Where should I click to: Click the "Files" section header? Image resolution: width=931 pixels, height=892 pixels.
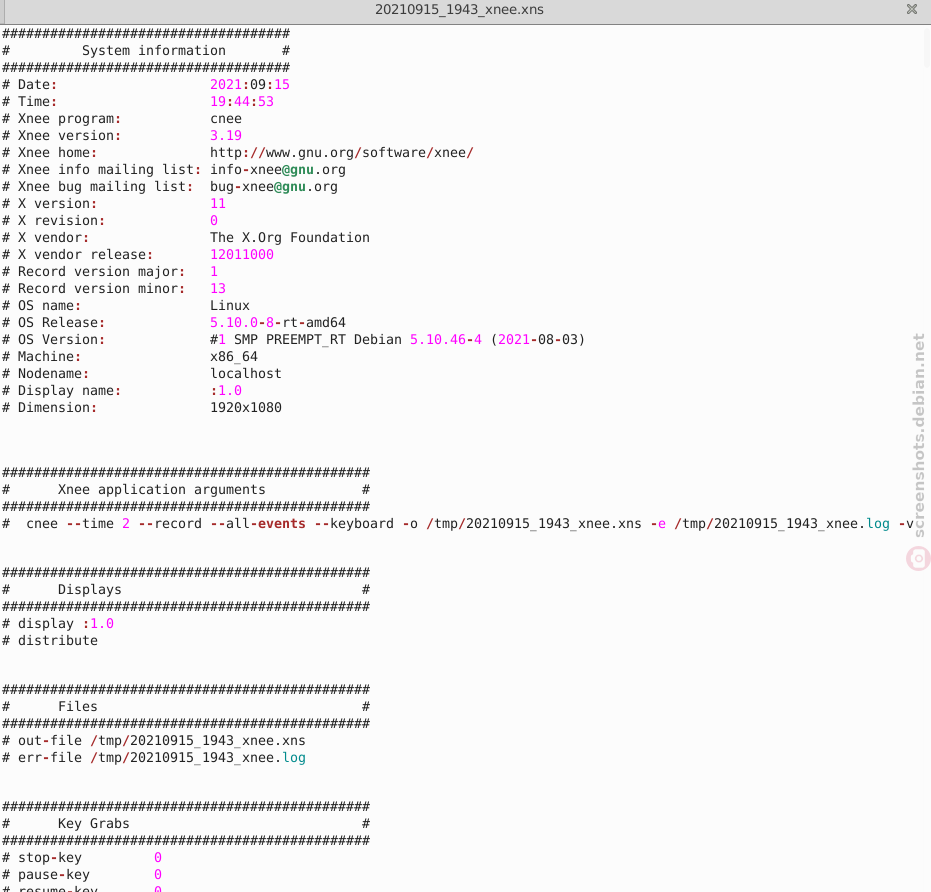(78, 707)
